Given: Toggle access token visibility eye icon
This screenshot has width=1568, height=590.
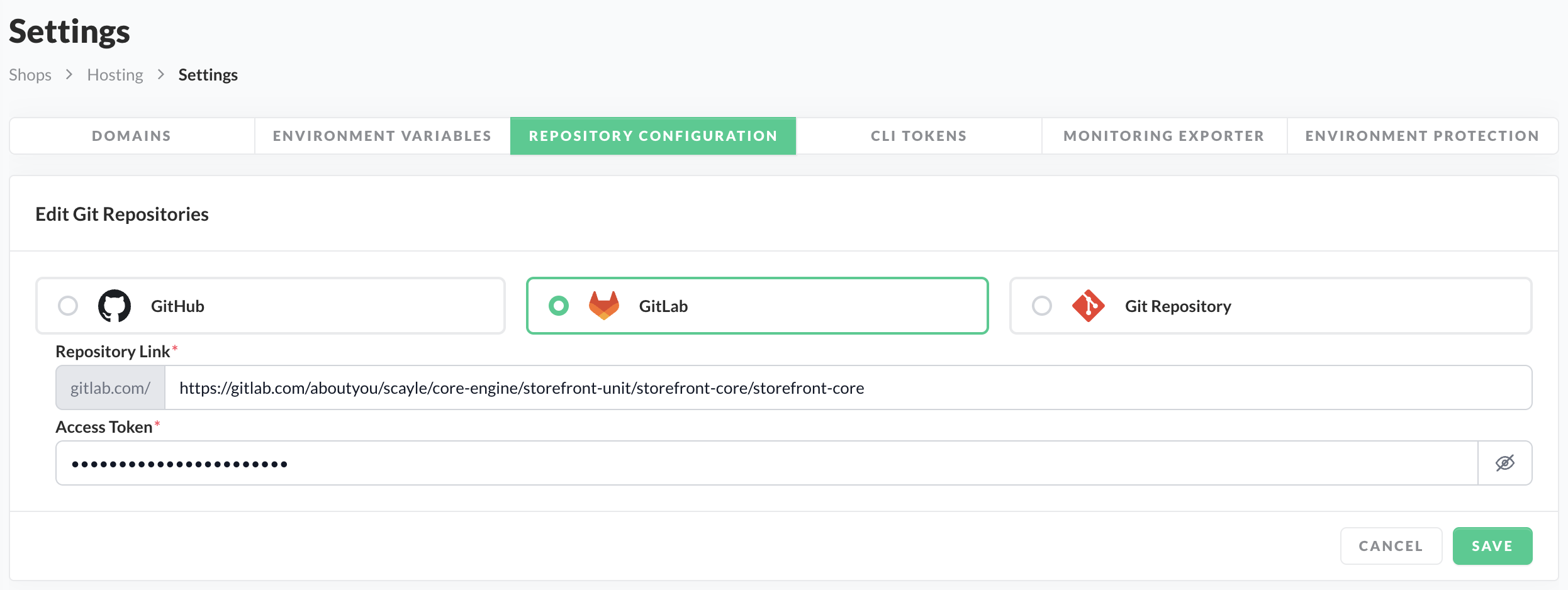Looking at the screenshot, I should click(x=1504, y=463).
